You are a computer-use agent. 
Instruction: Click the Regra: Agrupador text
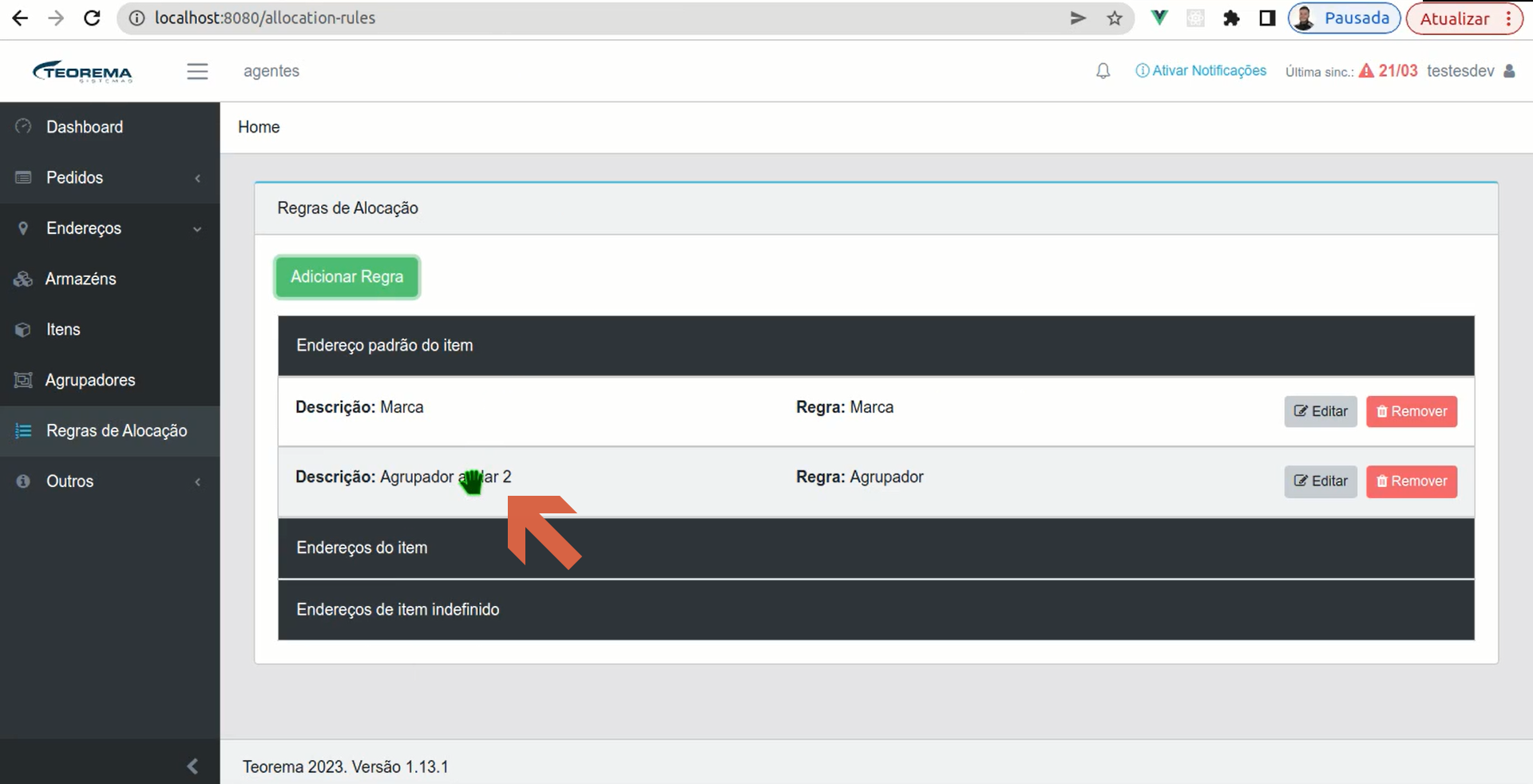pyautogui.click(x=860, y=477)
